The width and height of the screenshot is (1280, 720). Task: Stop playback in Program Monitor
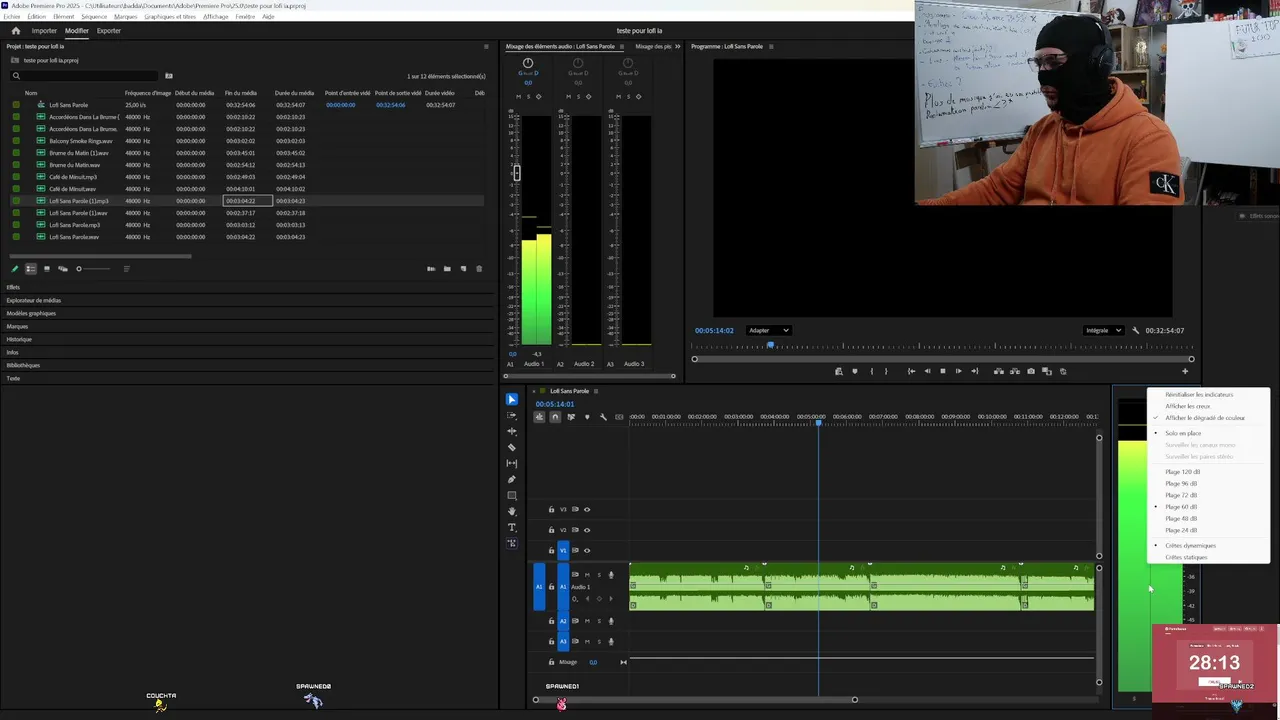point(942,371)
